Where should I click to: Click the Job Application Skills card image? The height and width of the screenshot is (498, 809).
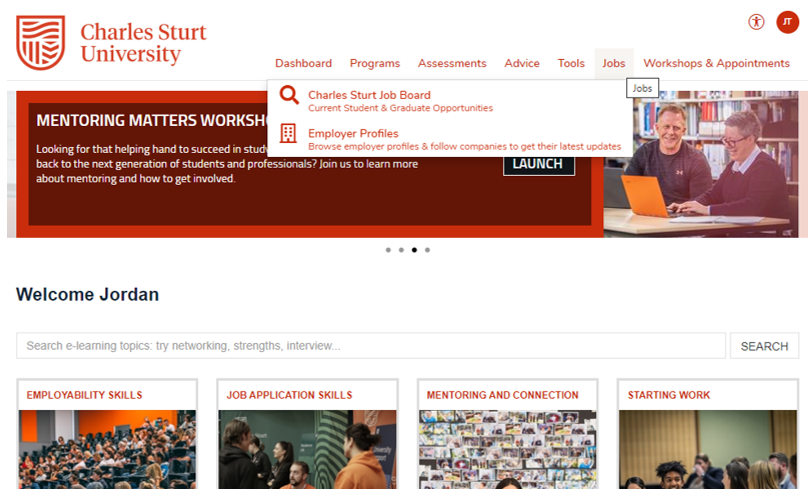[308, 449]
